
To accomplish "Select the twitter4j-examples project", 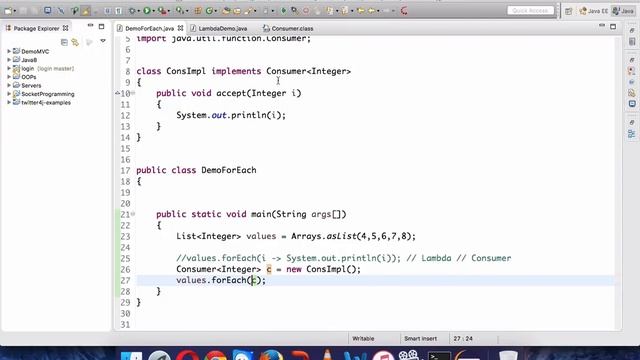I will [x=46, y=103].
